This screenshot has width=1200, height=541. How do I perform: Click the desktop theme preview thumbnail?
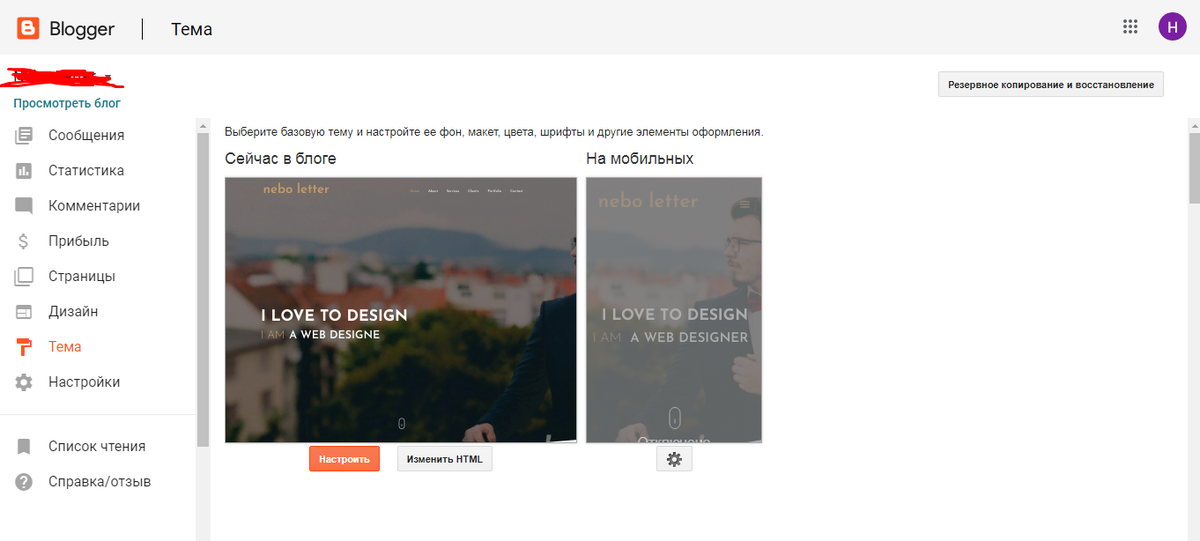401,310
